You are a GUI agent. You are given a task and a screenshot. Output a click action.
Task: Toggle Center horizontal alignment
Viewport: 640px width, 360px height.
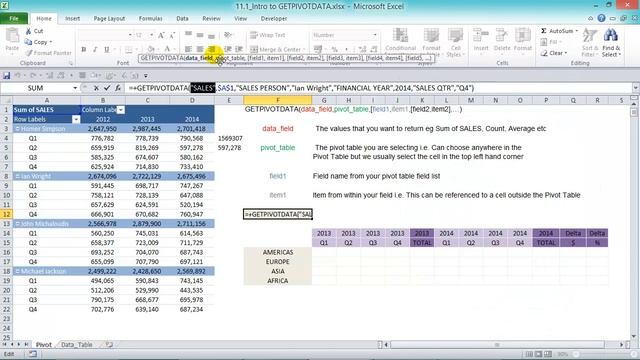pos(200,49)
